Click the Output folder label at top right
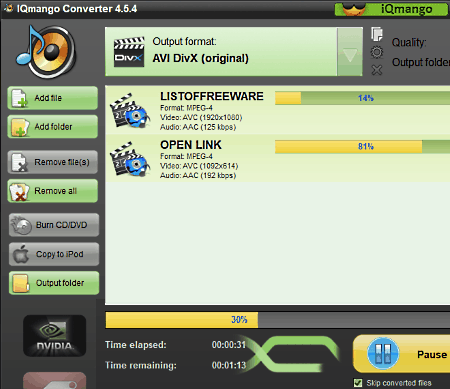Image resolution: width=450 pixels, height=389 pixels. (x=421, y=62)
